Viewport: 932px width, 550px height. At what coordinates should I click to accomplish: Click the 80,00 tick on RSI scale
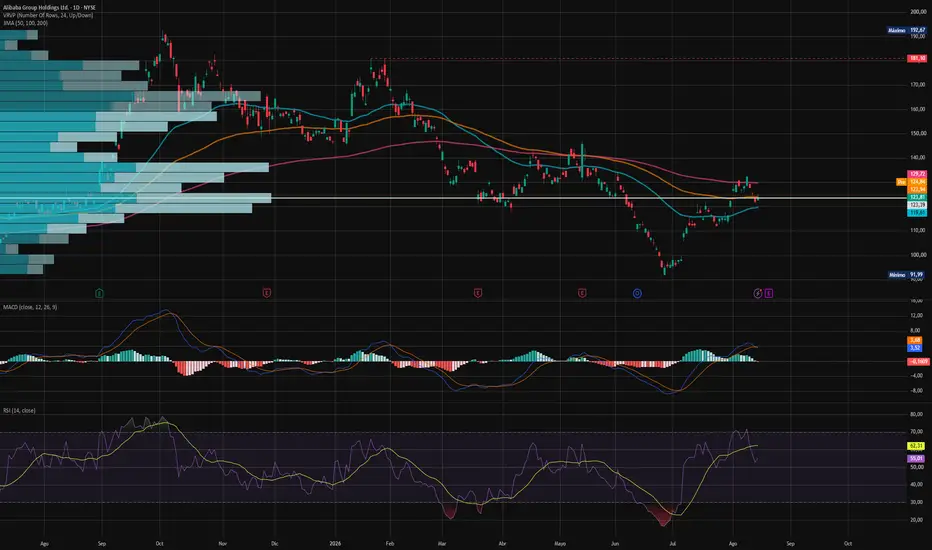click(x=916, y=414)
